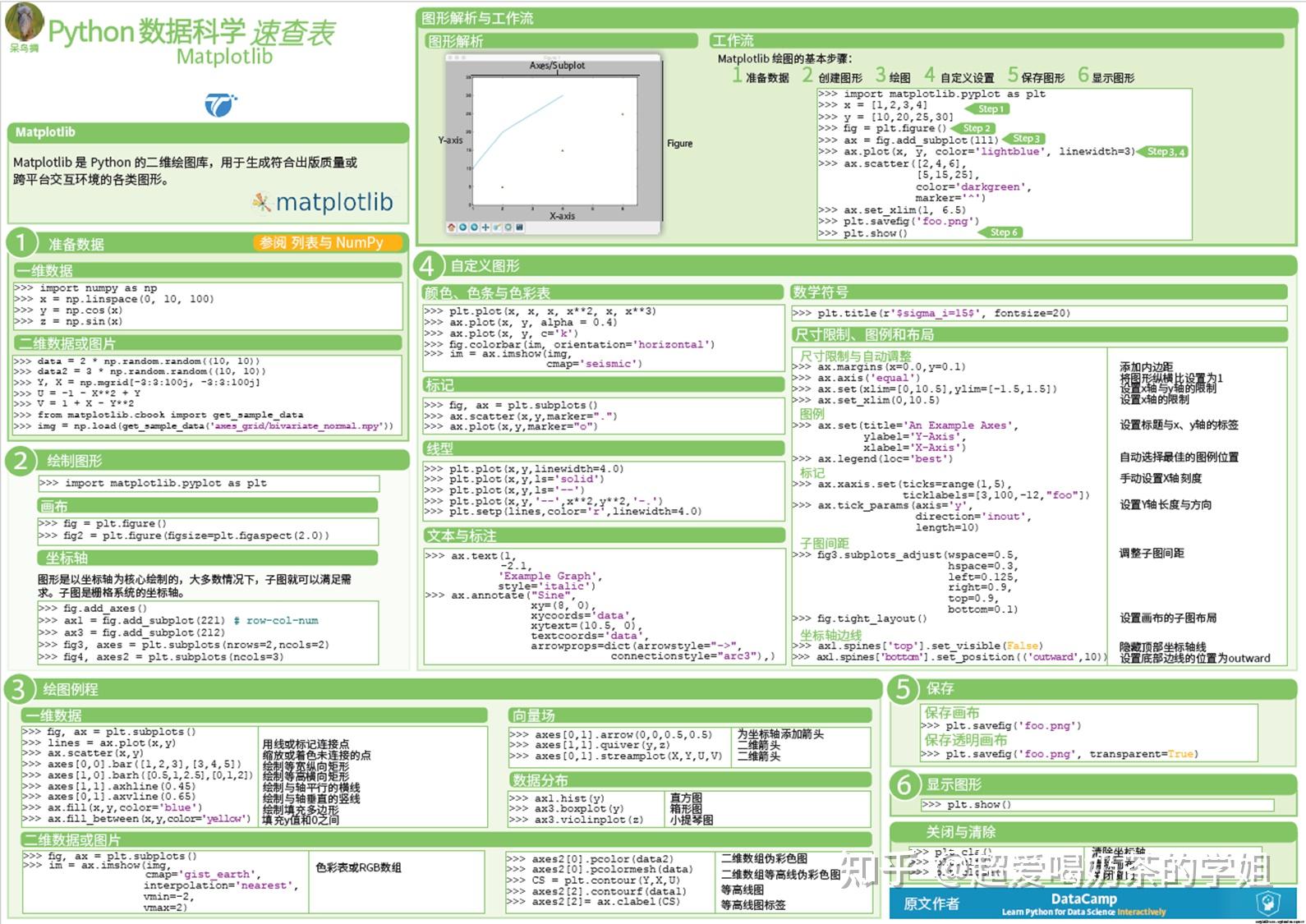Follow "Learn Python for Data Science Interactively" link
1306x924 pixels.
(1083, 912)
